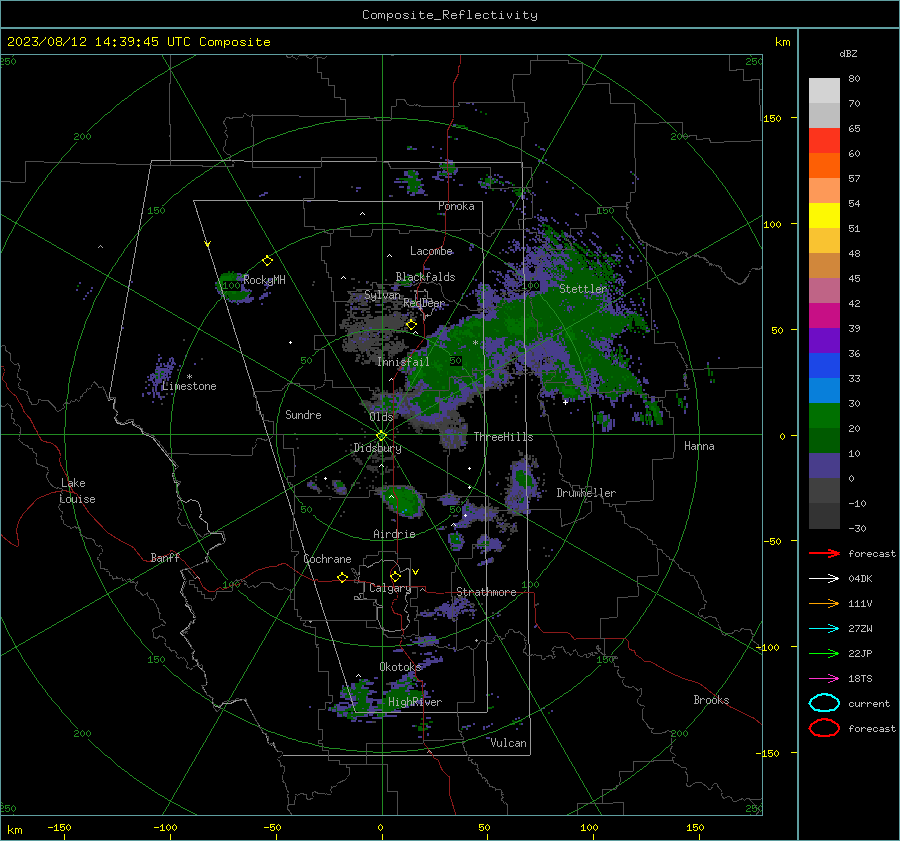Viewport: 900px width, 841px height.
Task: Click the Lake Louise label
Action: (x=77, y=491)
